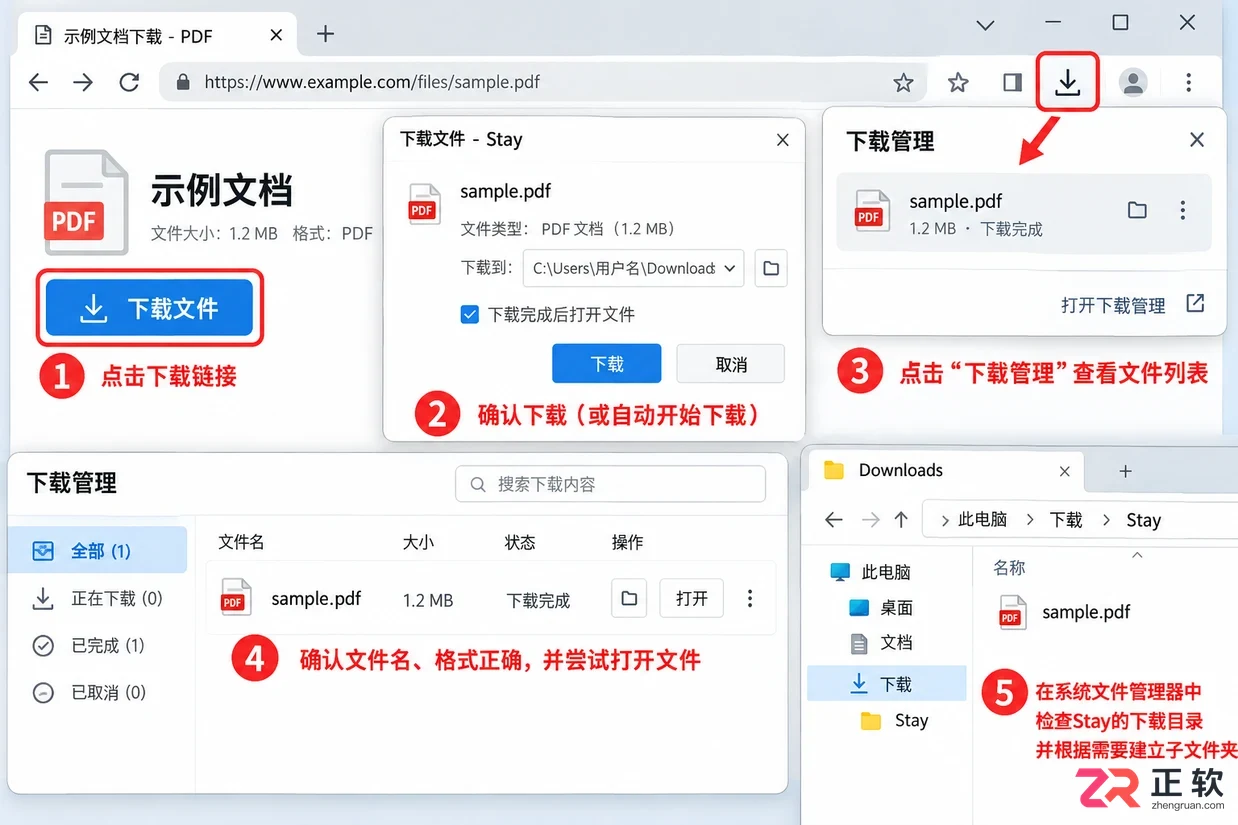Click the Downloads tab in file explorer

coord(947,470)
